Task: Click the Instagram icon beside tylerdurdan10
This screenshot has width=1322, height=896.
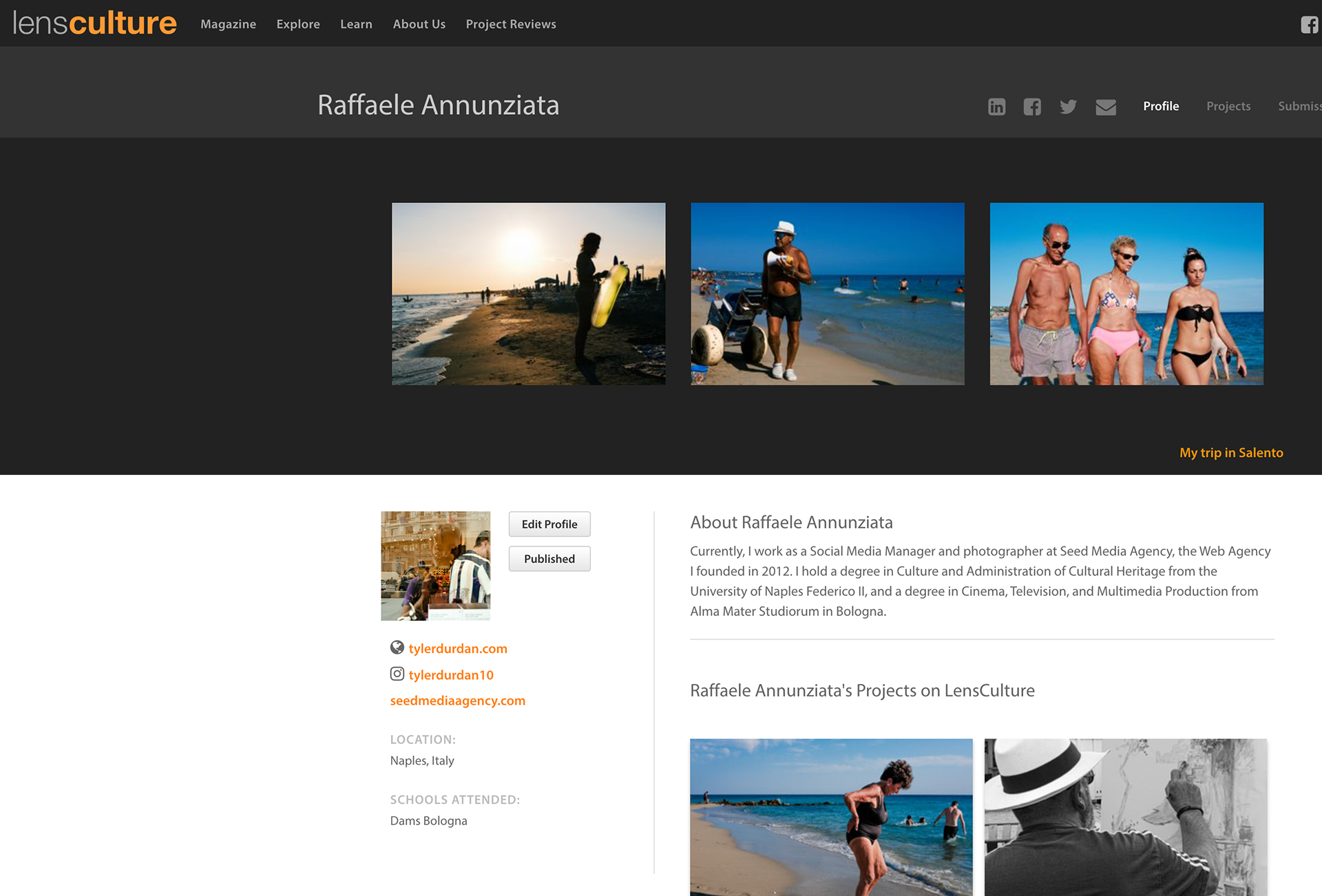Action: coord(397,674)
